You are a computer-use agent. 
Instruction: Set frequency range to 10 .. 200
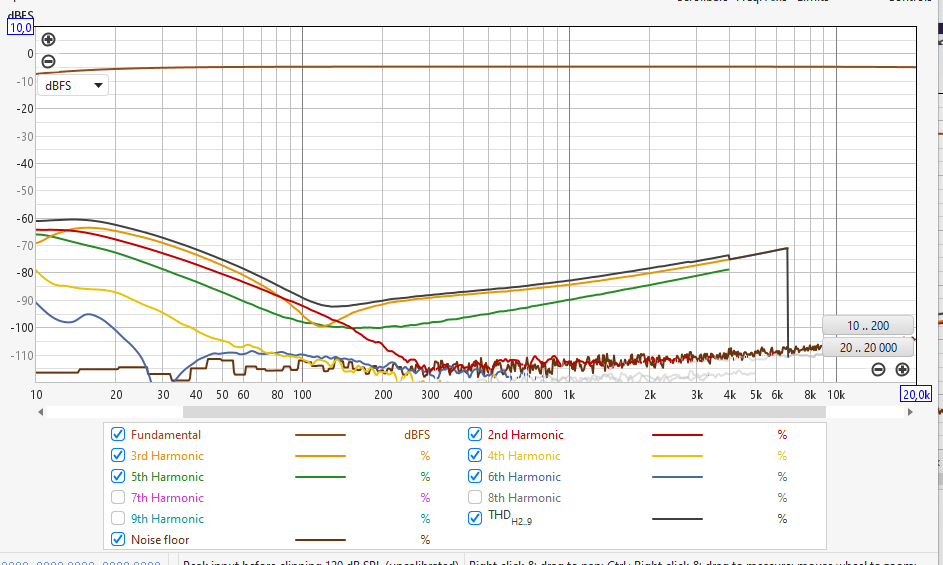[x=868, y=326]
